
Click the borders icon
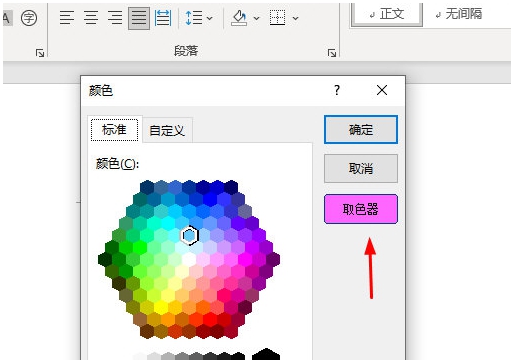point(277,18)
